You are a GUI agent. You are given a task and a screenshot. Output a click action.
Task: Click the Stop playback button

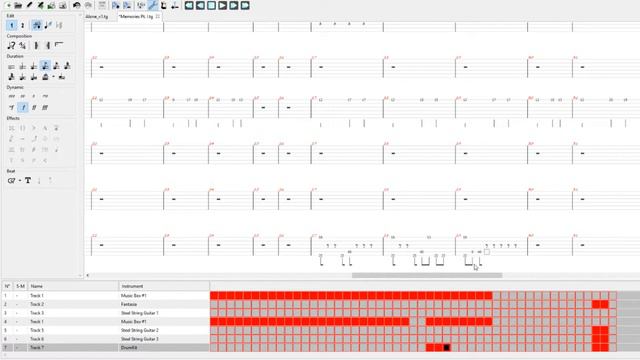[x=211, y=5]
